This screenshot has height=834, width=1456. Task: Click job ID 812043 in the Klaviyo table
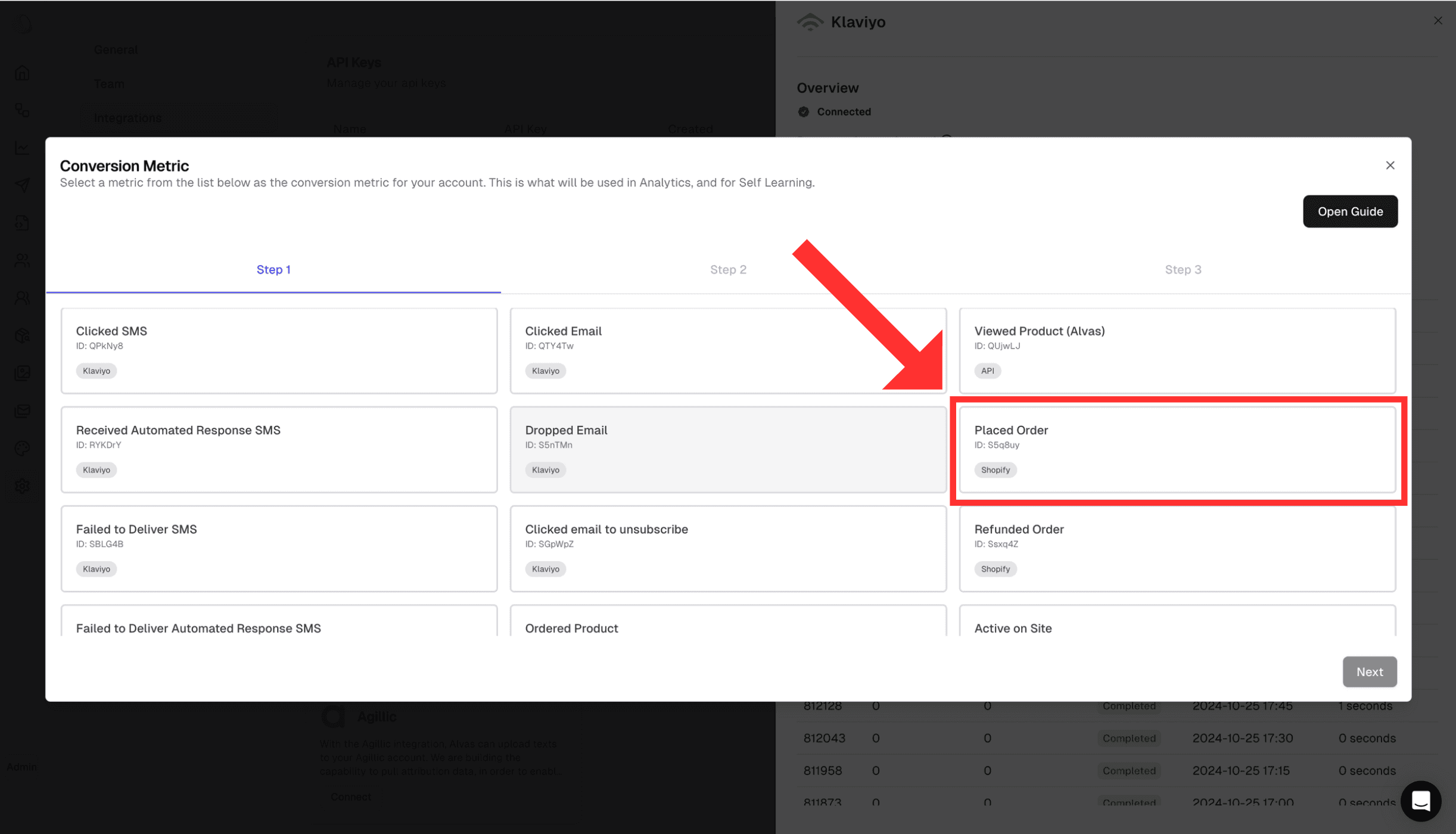pos(824,738)
